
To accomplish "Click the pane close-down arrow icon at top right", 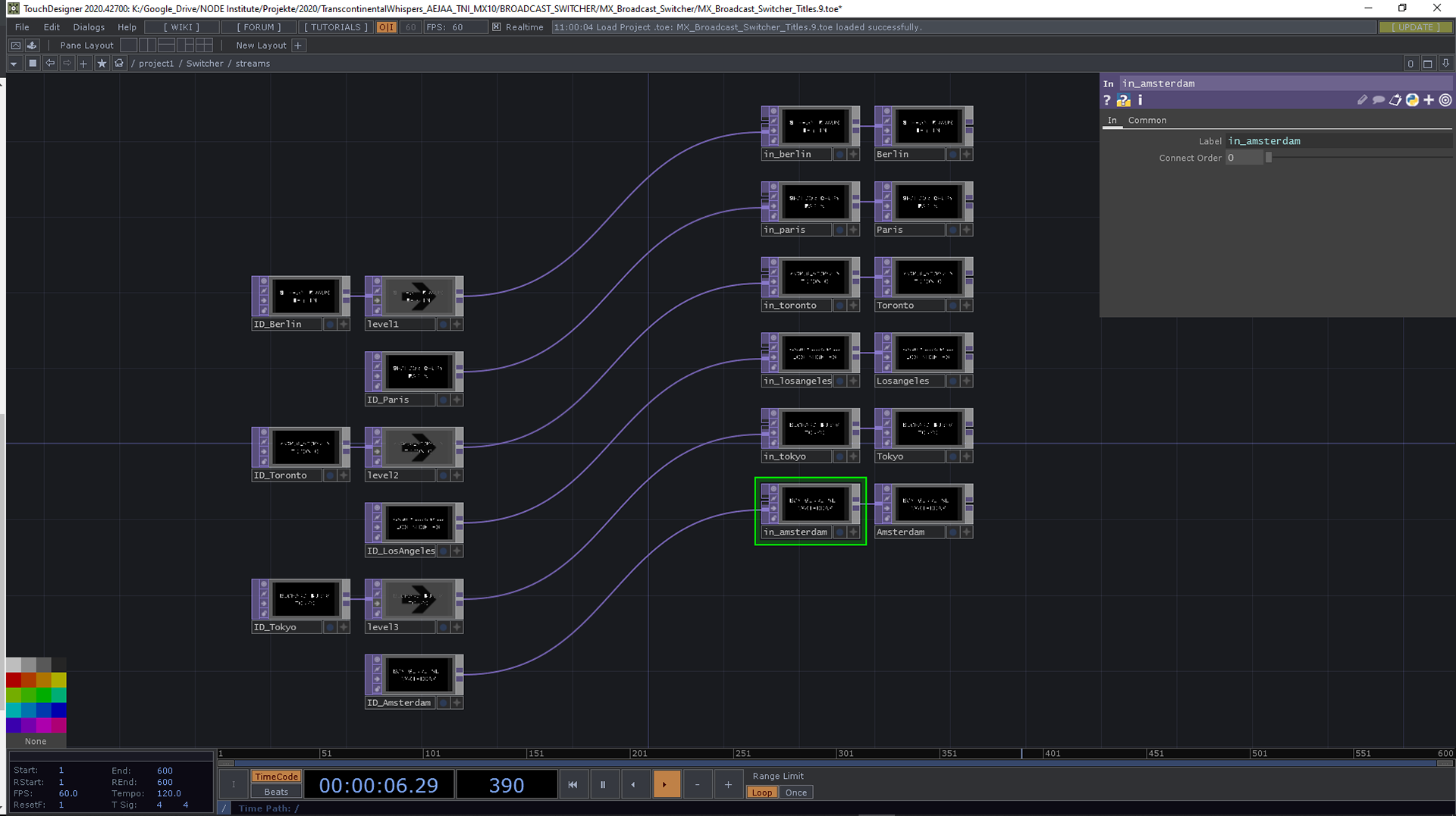I will click(1445, 64).
